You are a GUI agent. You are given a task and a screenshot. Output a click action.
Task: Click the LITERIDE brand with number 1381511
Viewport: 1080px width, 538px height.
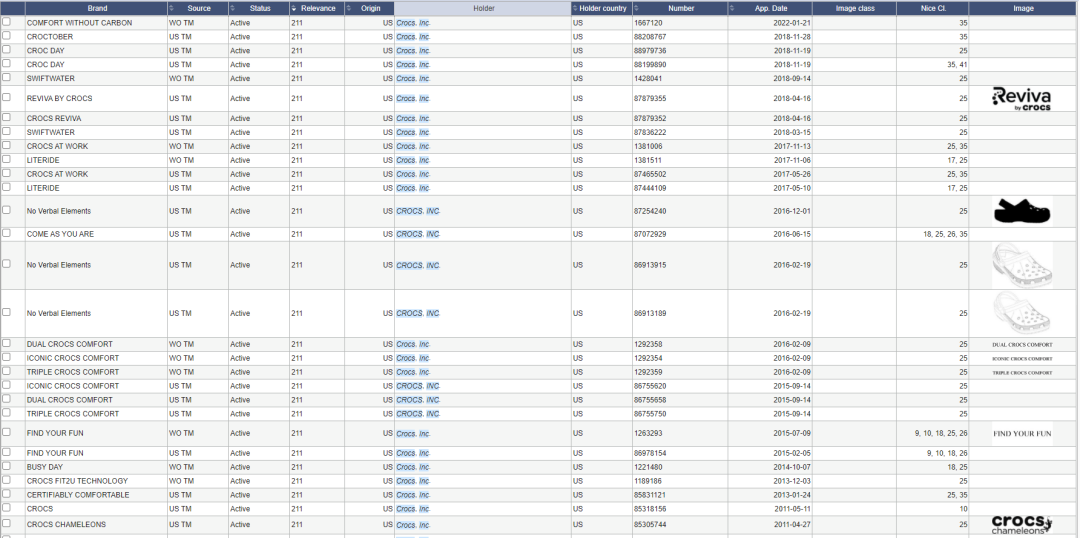[x=43, y=161]
